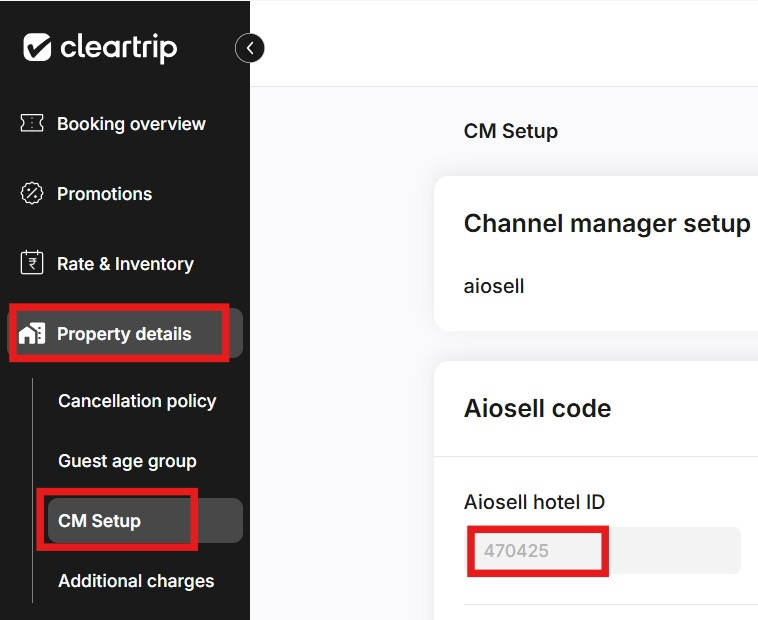Open the Guest age group submenu item
The width and height of the screenshot is (758, 620).
127,461
